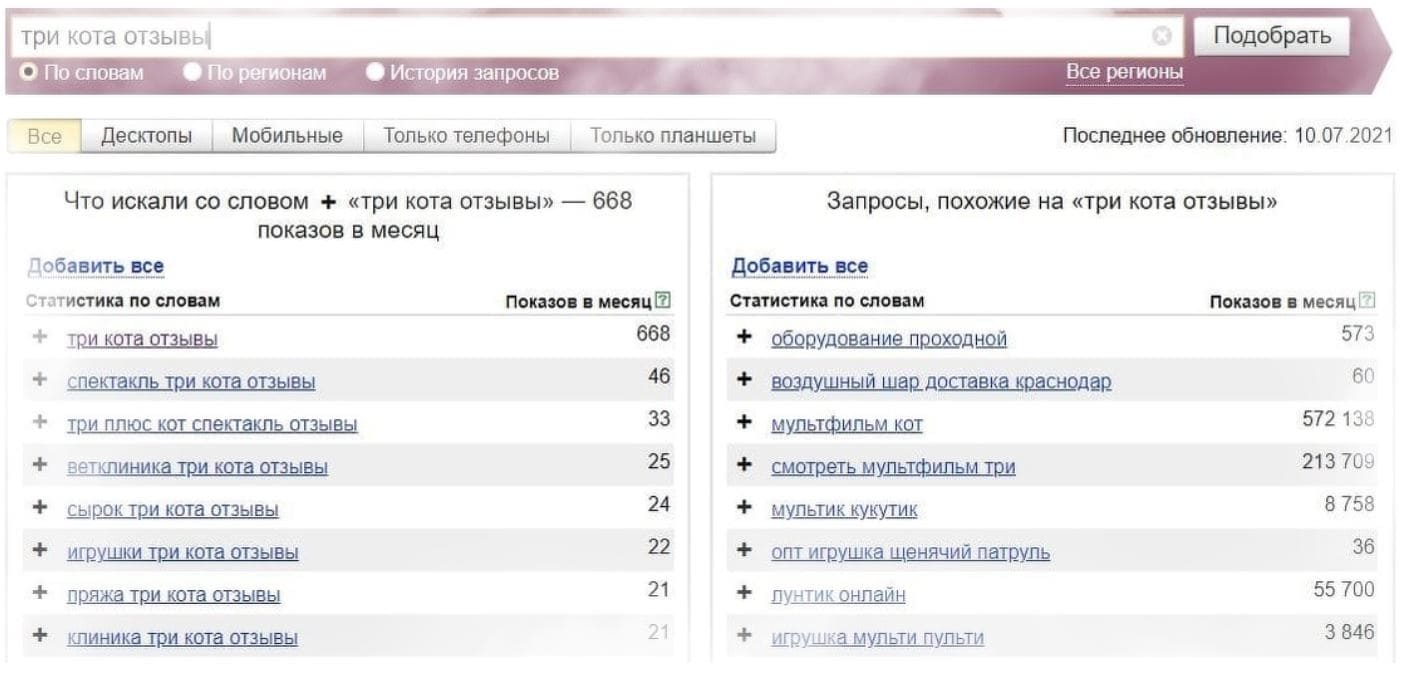Select the 'История запросов' radio button

click(375, 72)
